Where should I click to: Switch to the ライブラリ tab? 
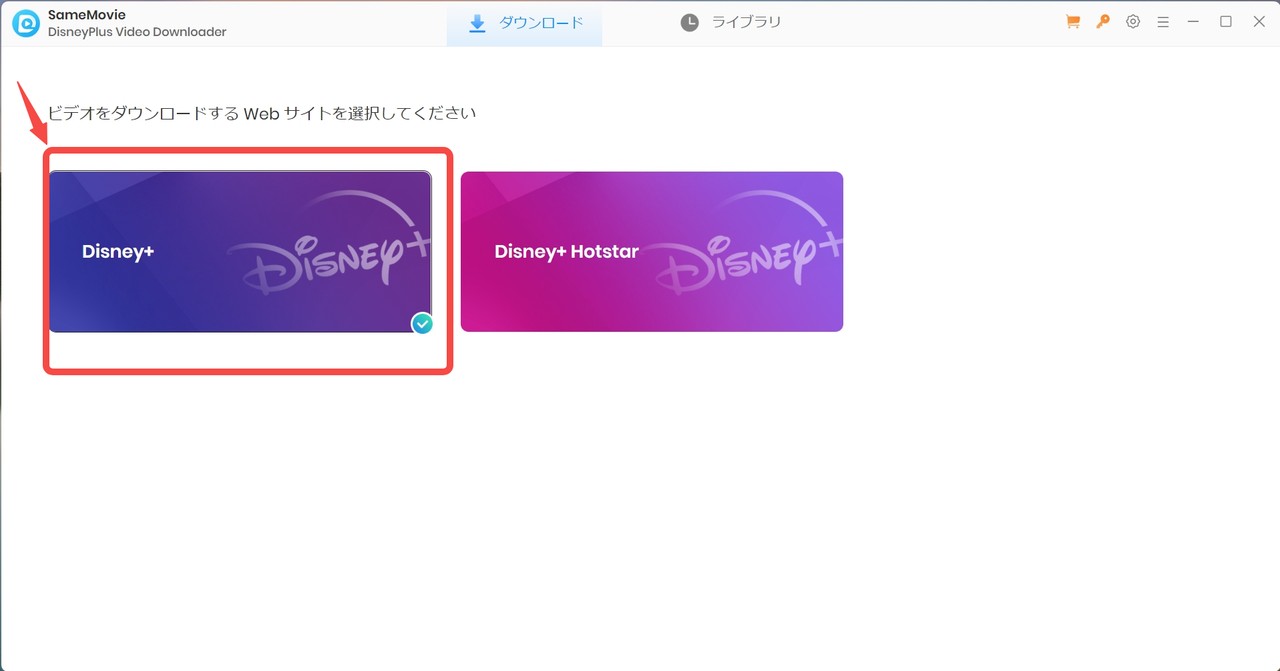pyautogui.click(x=732, y=20)
